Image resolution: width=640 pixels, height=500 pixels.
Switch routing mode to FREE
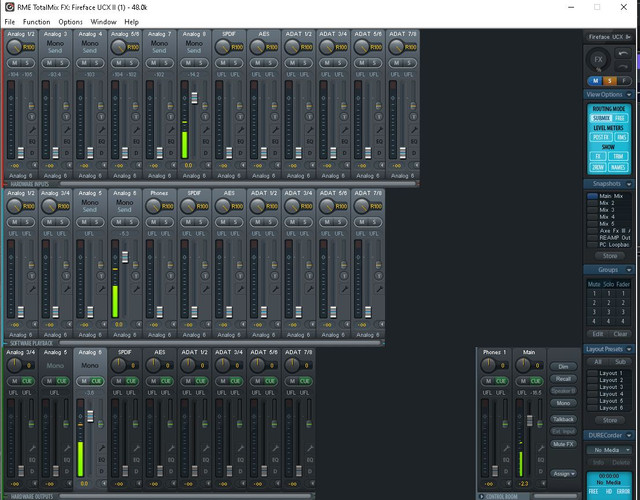tap(620, 118)
